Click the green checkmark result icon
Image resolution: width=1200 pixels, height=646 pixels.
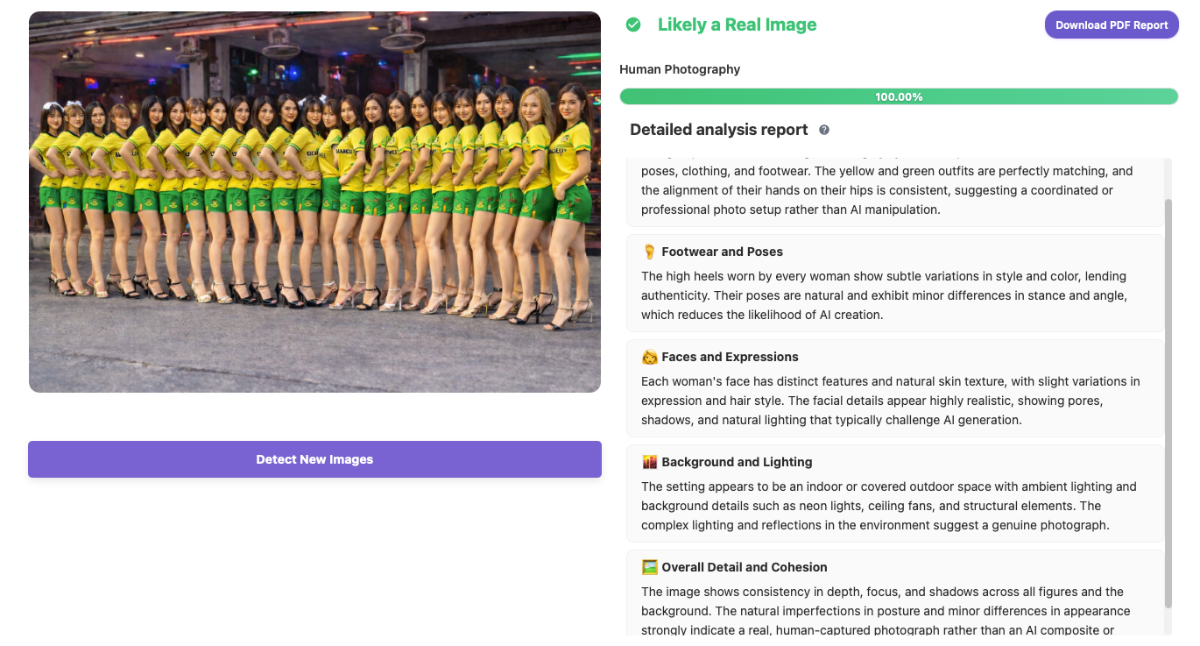pyautogui.click(x=633, y=25)
